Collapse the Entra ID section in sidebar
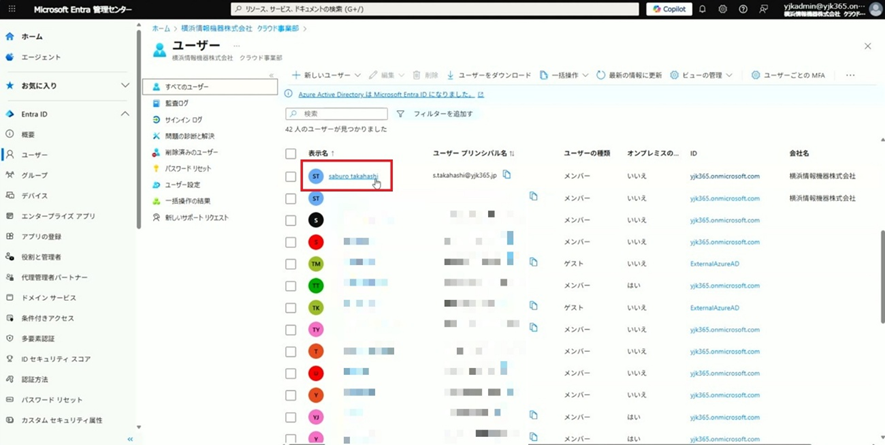 [x=125, y=114]
